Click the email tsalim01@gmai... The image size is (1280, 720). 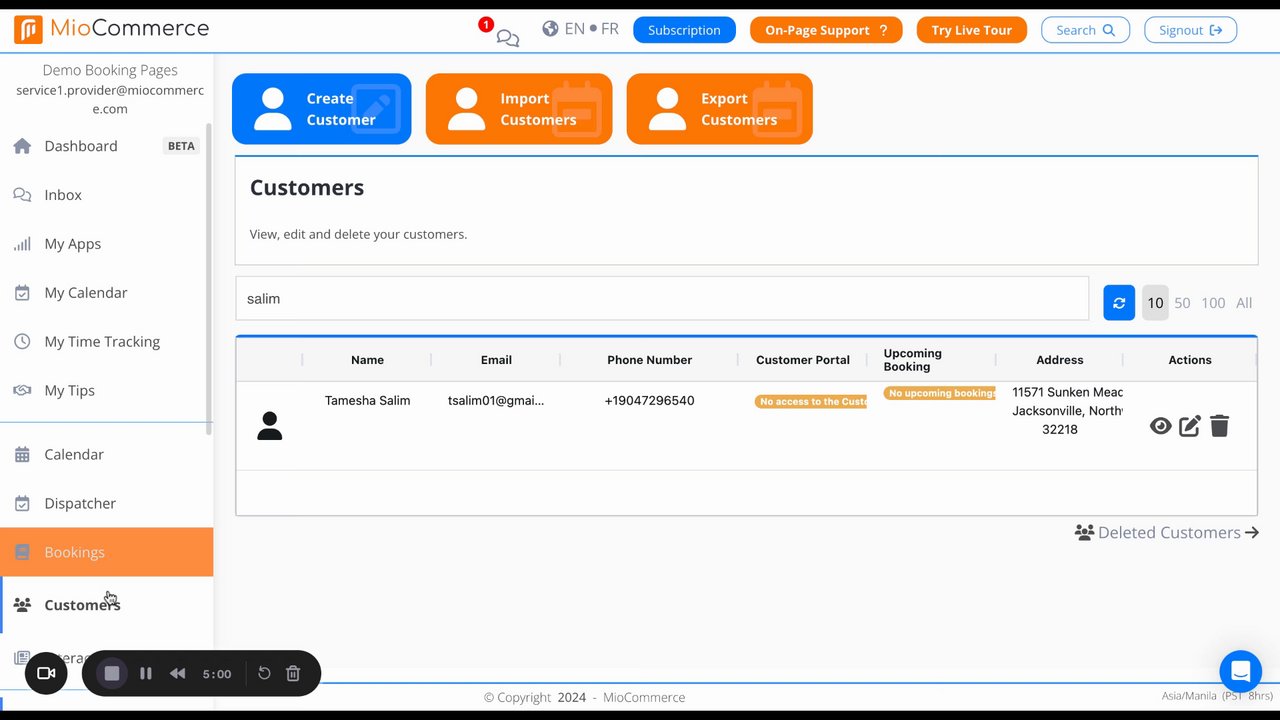pyautogui.click(x=496, y=400)
